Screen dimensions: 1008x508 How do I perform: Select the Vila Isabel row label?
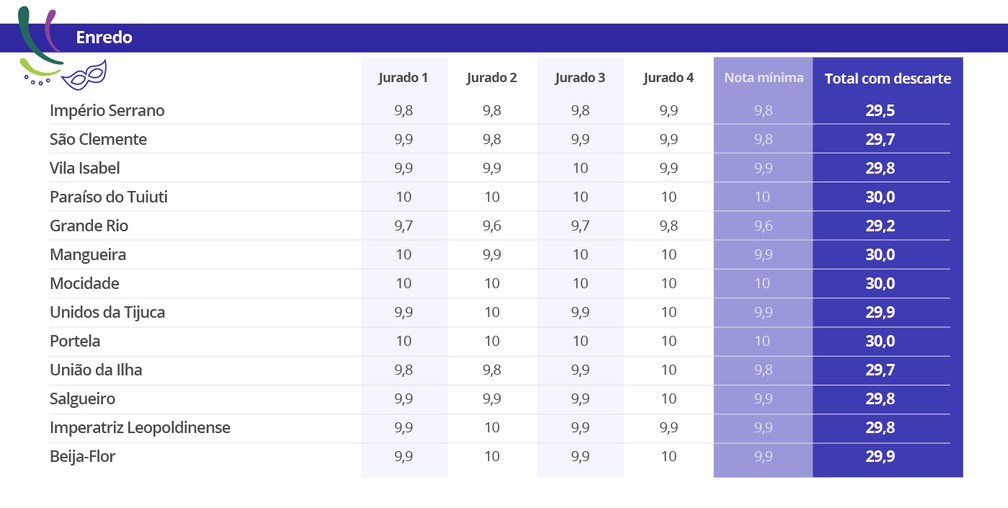[x=85, y=168]
